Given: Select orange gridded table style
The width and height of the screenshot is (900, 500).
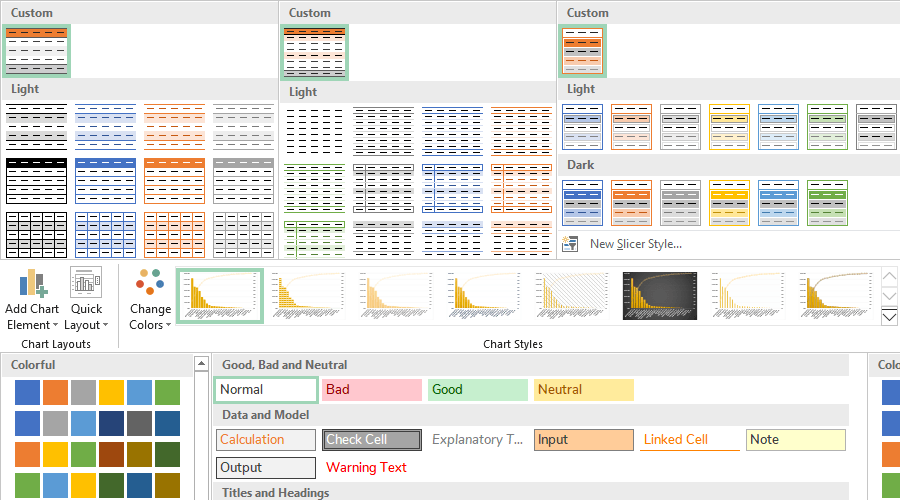Looking at the screenshot, I should [174, 235].
